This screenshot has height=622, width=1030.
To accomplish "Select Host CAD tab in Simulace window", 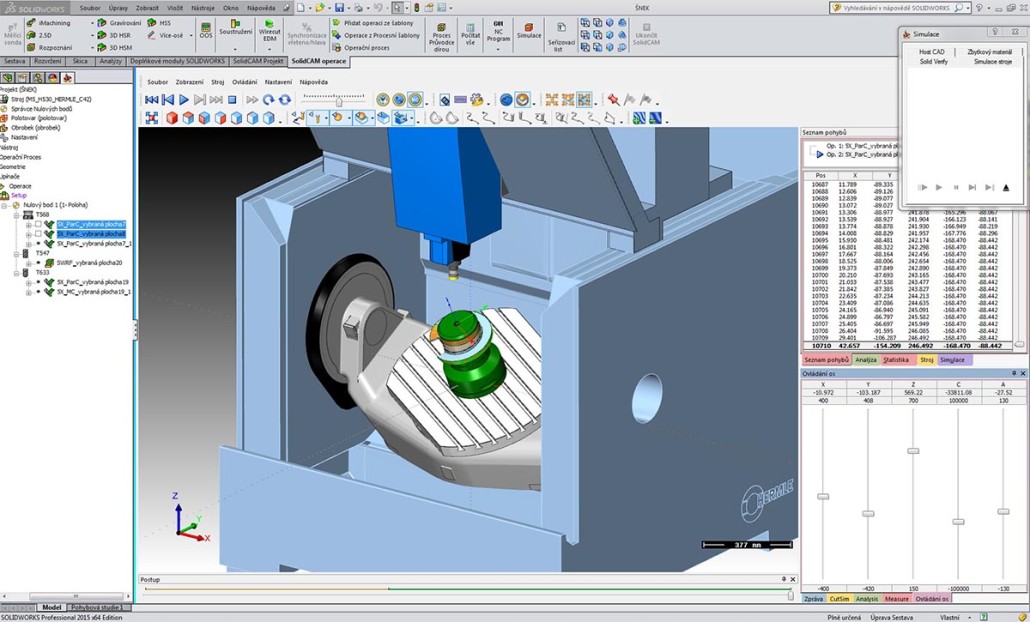I will point(931,51).
